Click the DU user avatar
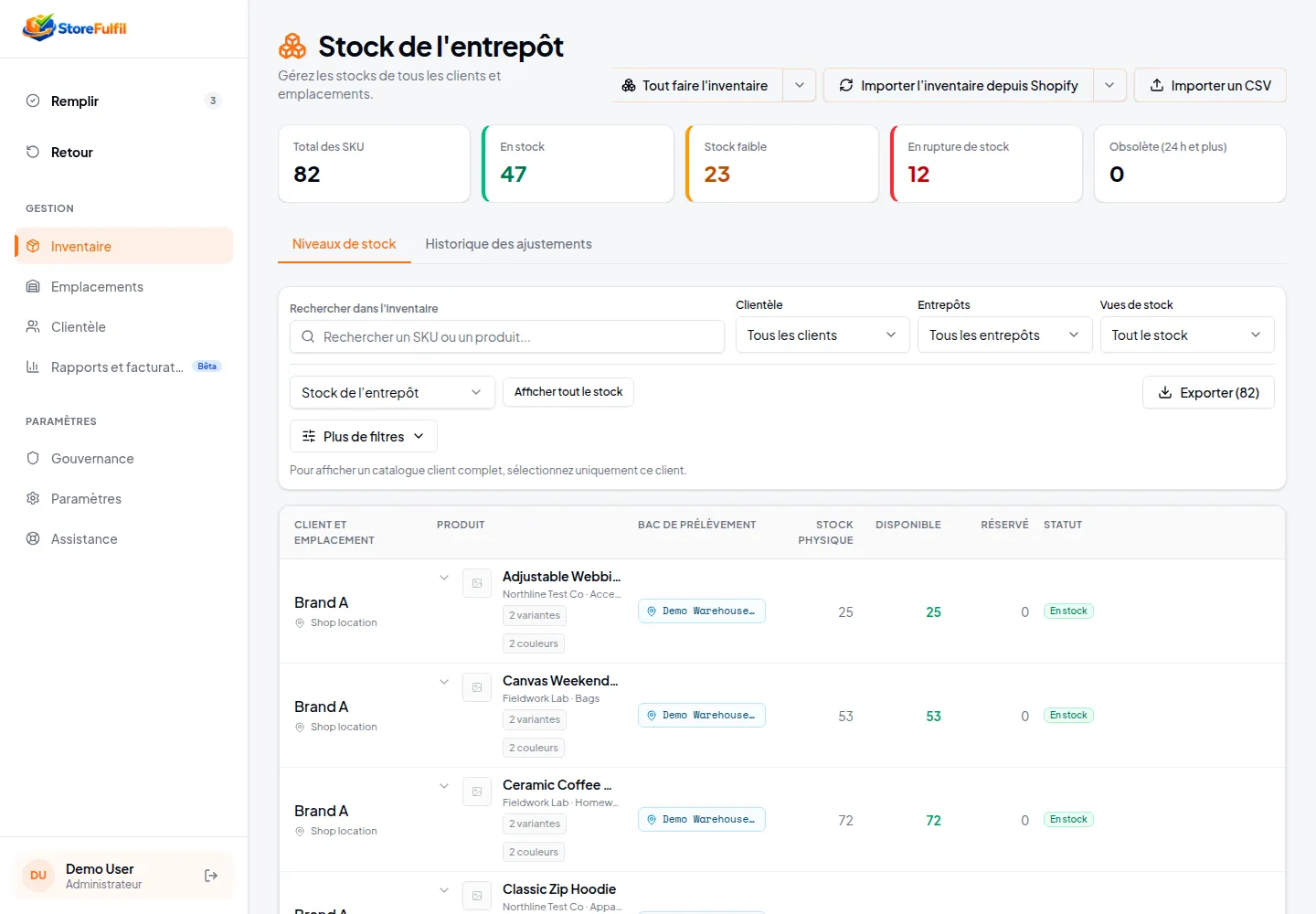 pyautogui.click(x=38, y=876)
